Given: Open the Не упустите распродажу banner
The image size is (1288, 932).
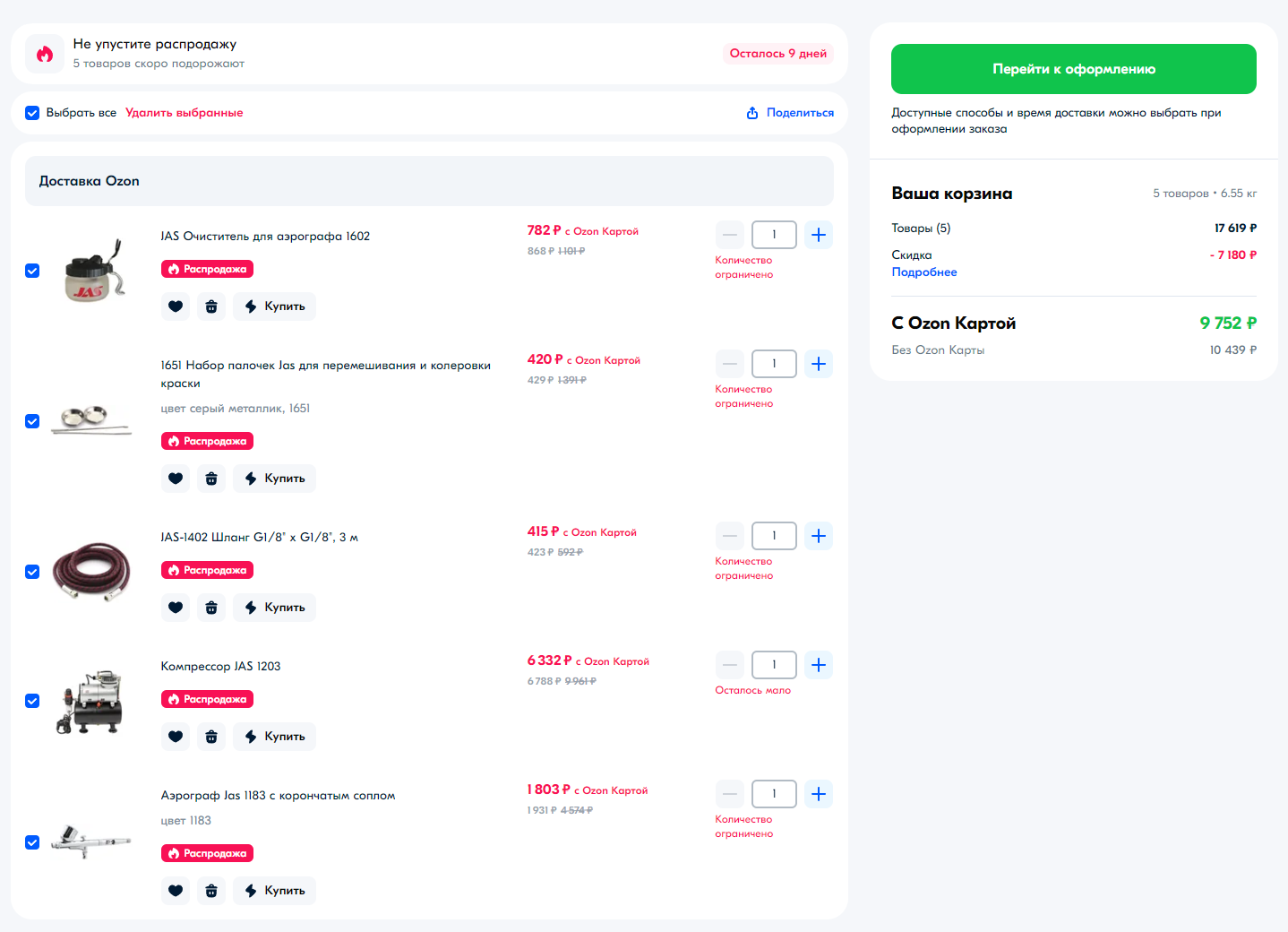Looking at the screenshot, I should 429,54.
